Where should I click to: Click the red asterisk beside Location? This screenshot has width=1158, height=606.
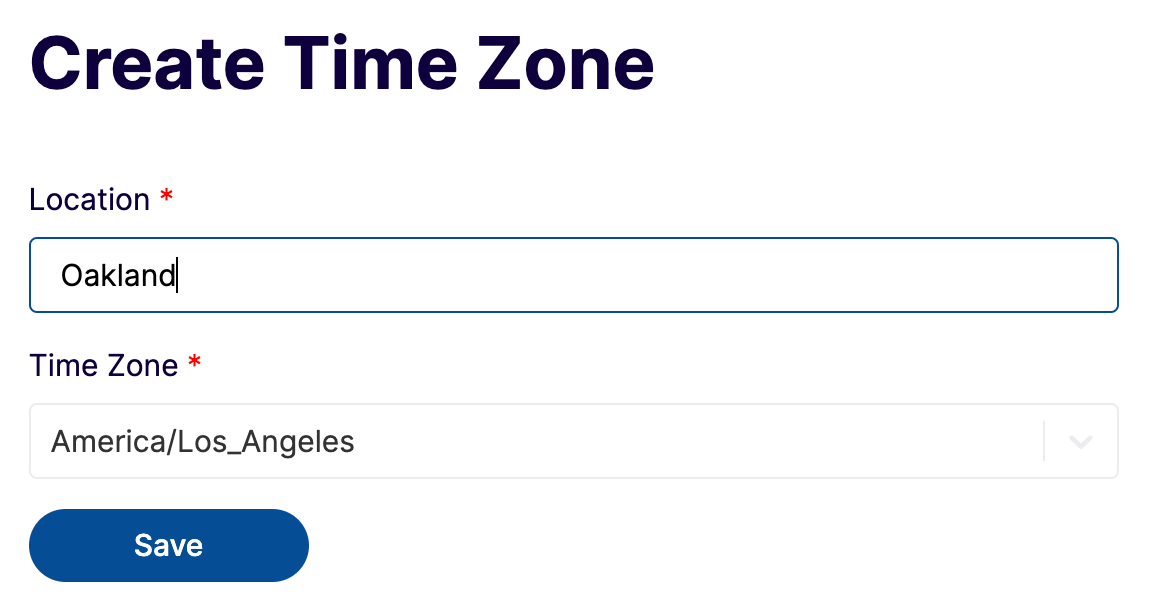tap(165, 198)
